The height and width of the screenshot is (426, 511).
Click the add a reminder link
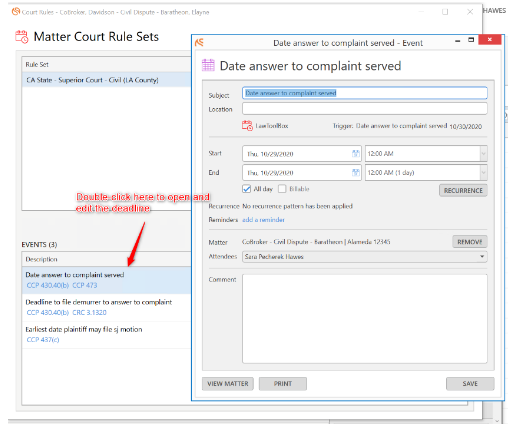[263, 220]
